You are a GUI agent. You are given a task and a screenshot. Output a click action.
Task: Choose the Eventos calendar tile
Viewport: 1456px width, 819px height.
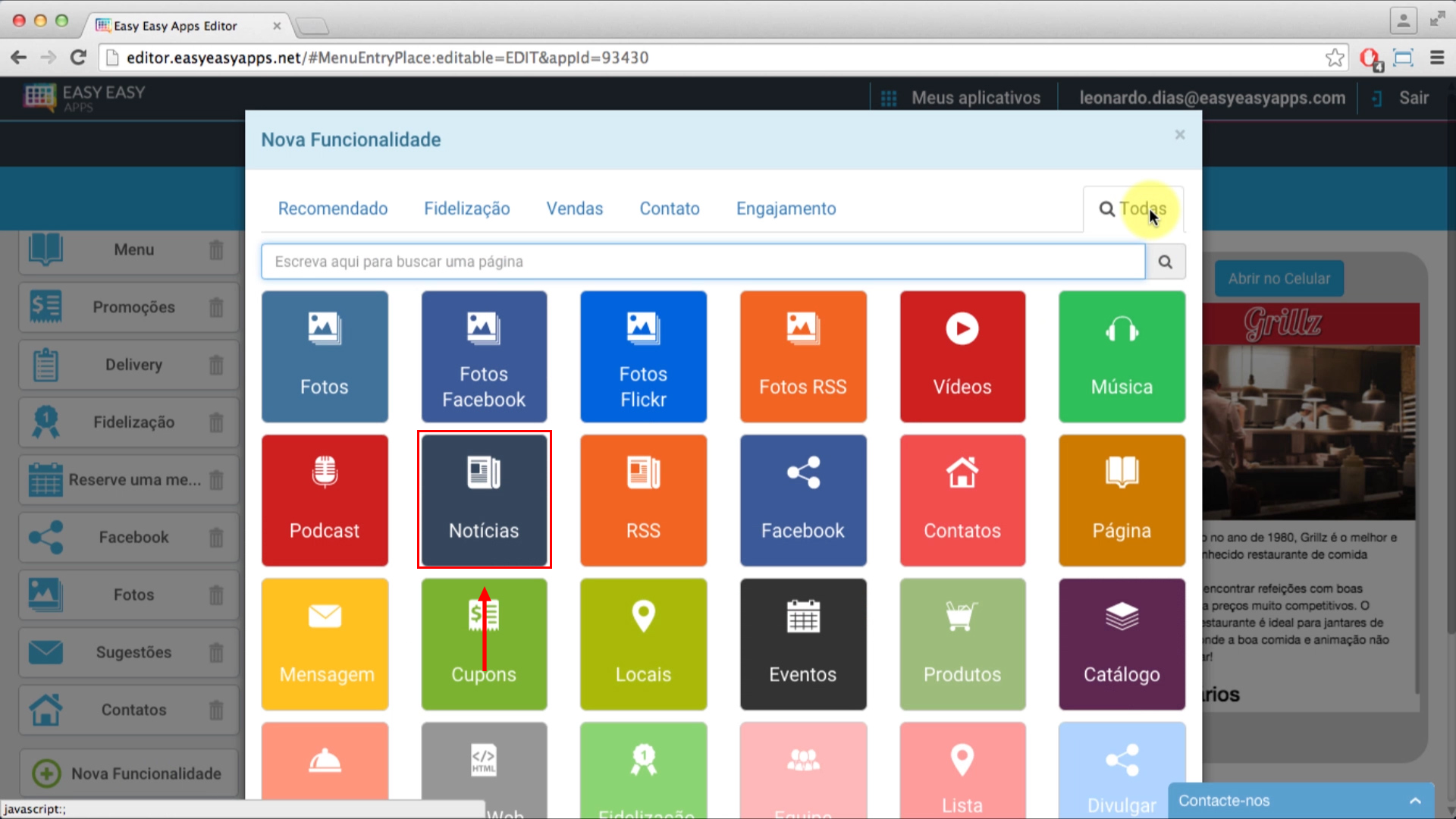coord(803,644)
